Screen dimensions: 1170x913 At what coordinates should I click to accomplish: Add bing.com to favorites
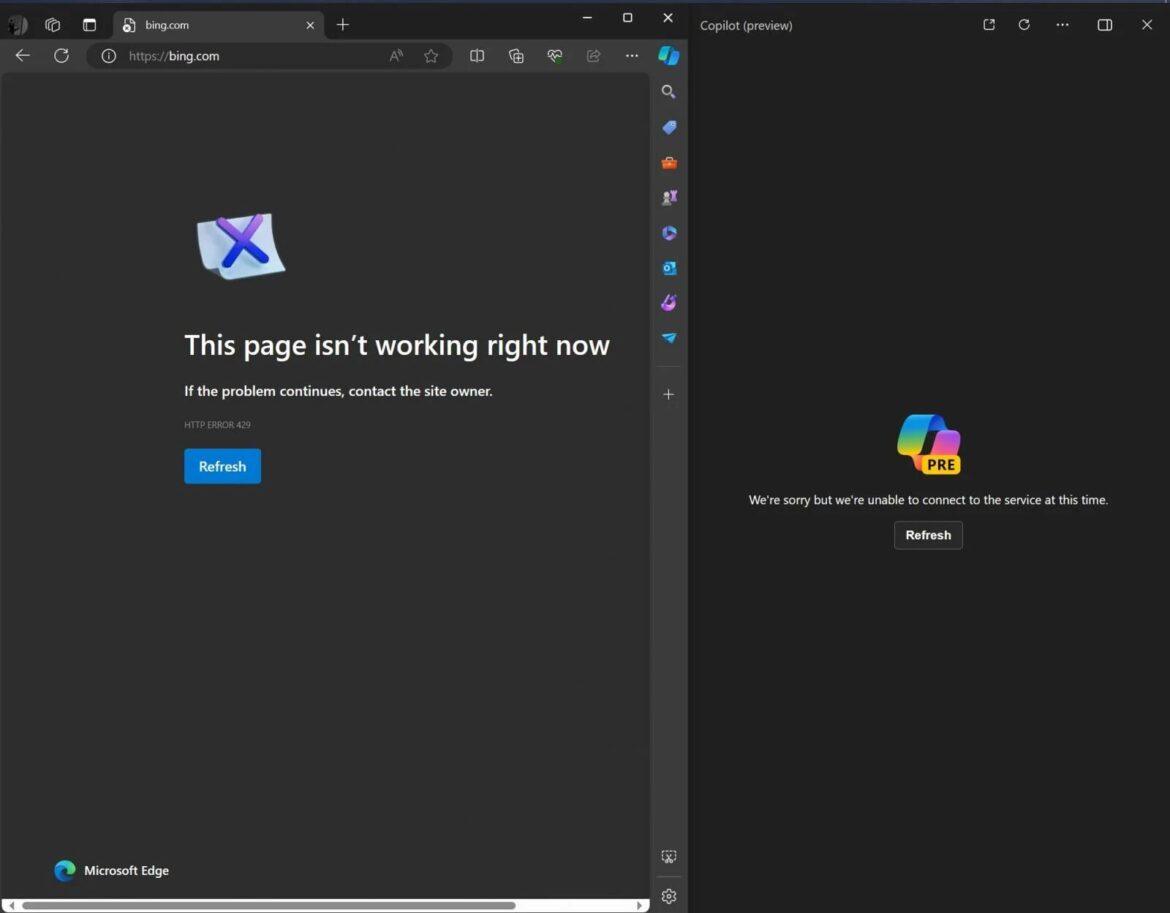click(x=431, y=56)
